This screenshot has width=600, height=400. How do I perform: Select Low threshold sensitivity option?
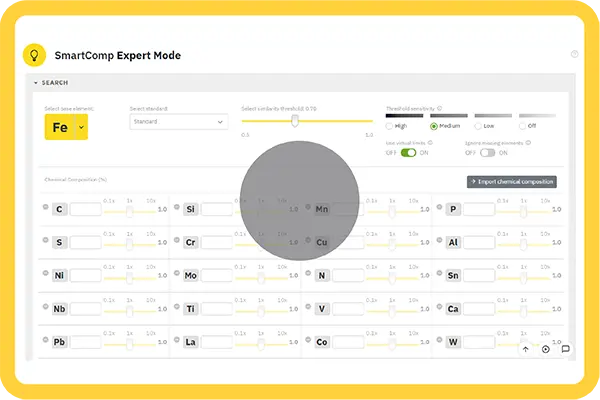[x=478, y=127]
